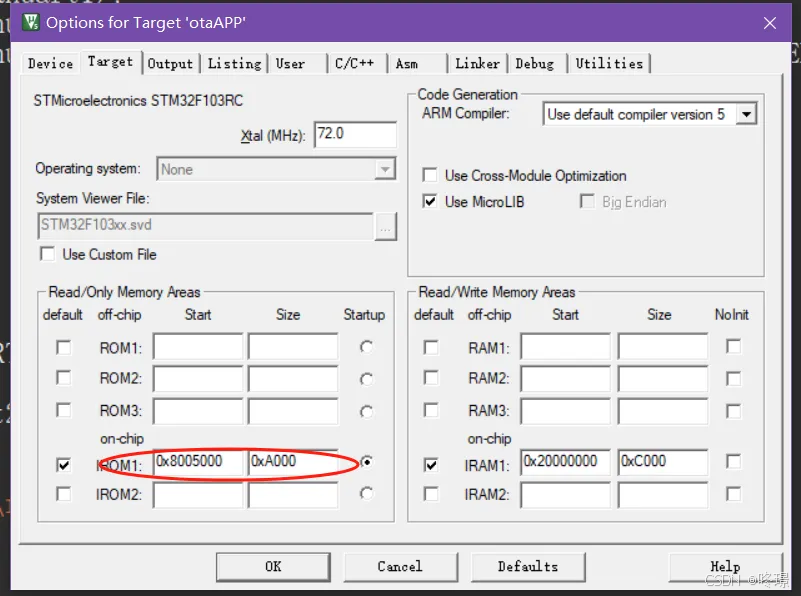Click the Xtal (MHz) input field

point(355,134)
